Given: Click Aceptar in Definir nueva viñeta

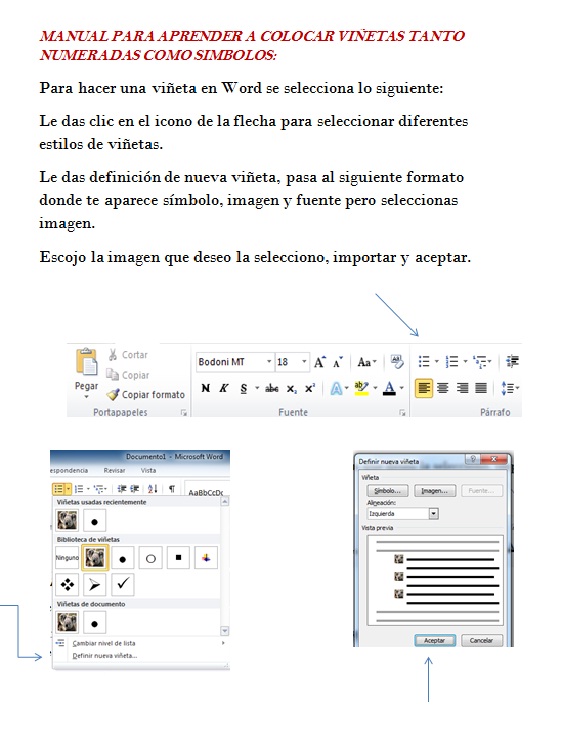Looking at the screenshot, I should click(x=435, y=640).
